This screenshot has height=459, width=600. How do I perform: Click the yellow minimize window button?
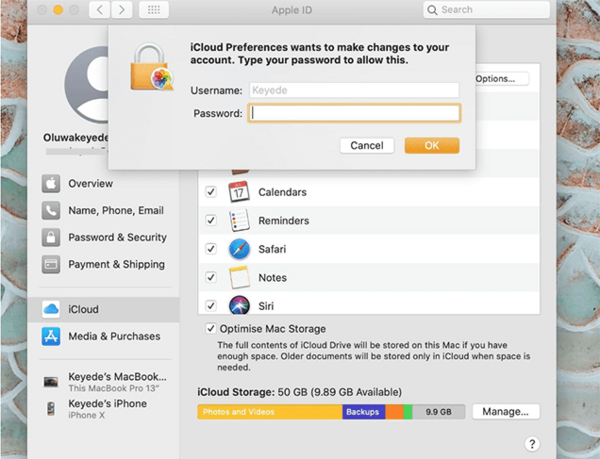click(x=58, y=10)
